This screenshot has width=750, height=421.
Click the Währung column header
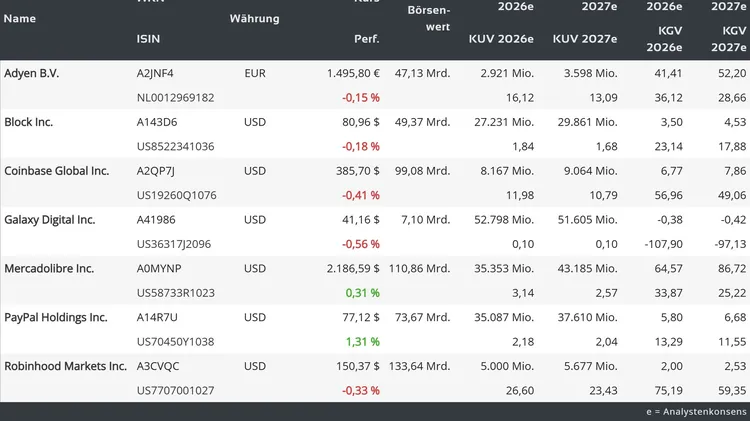[254, 19]
